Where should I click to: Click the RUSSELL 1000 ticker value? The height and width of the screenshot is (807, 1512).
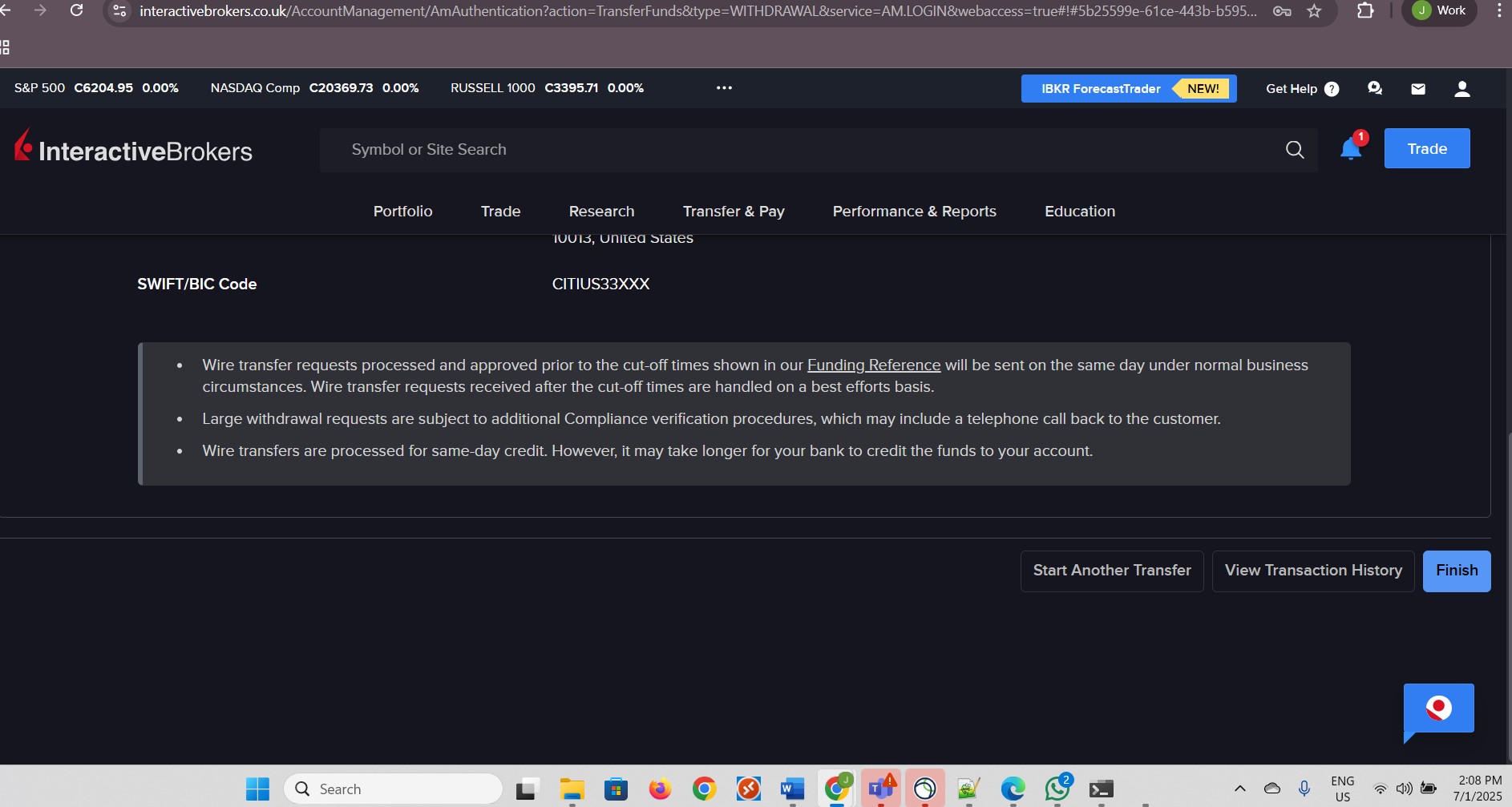tap(572, 88)
